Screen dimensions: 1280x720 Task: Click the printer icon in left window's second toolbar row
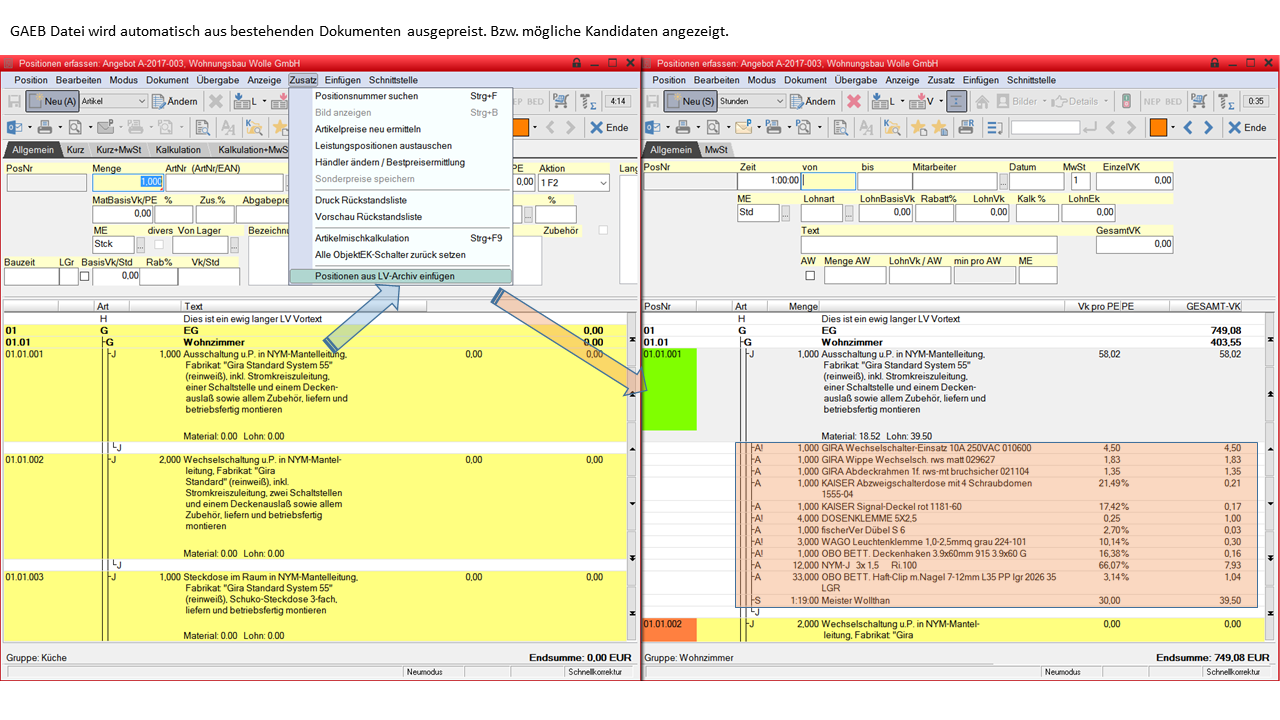45,127
